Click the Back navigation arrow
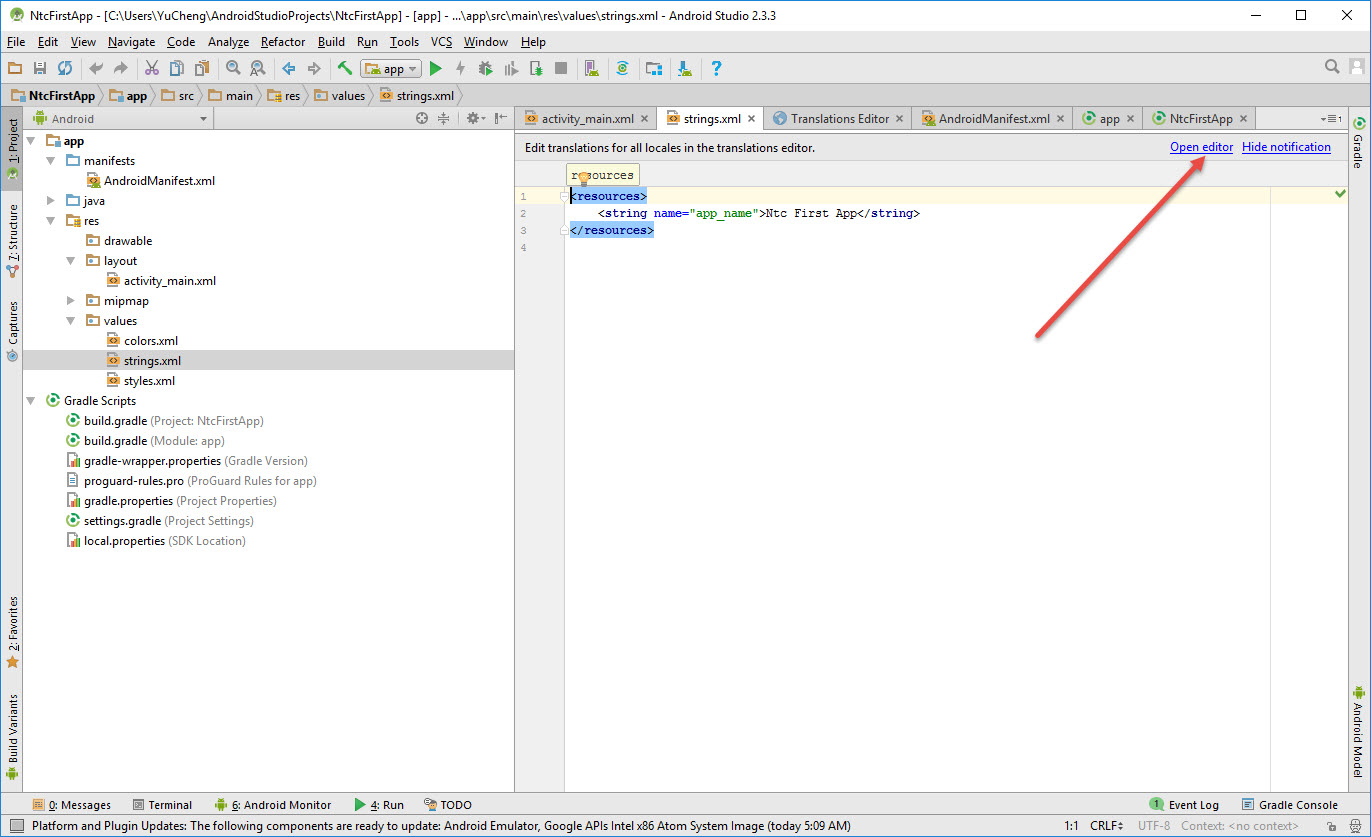 [x=289, y=68]
